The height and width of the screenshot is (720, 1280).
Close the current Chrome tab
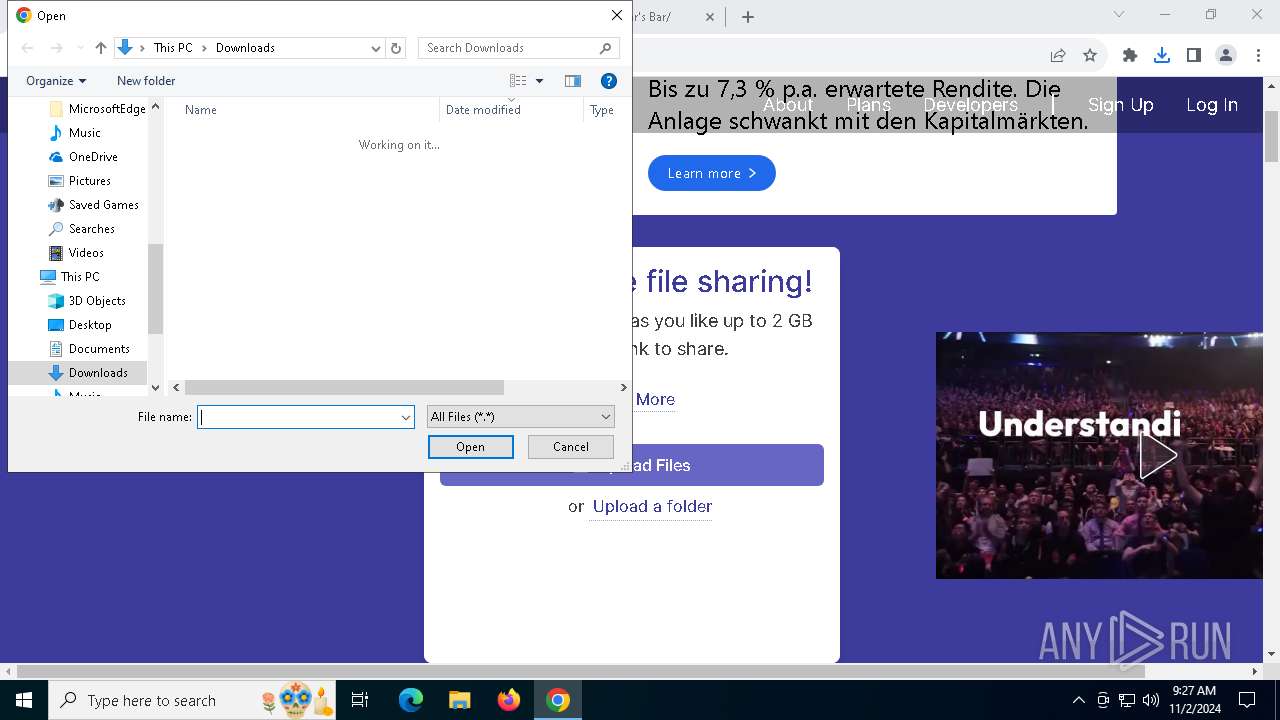tap(710, 17)
